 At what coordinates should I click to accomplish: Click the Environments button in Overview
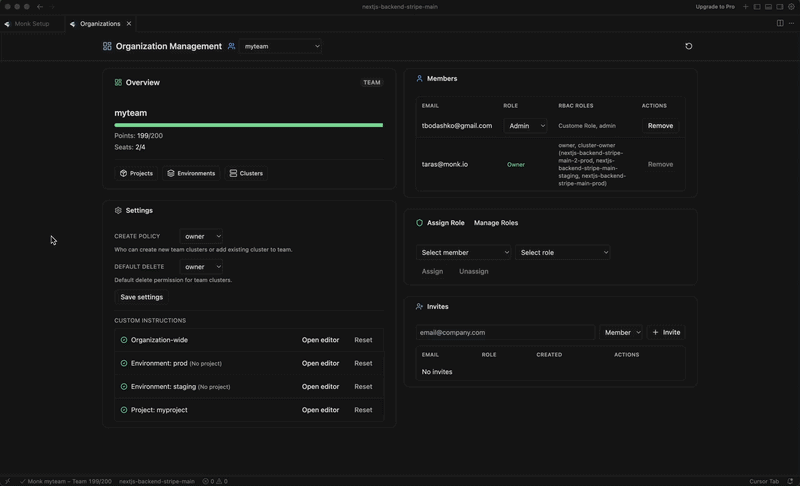(191, 173)
